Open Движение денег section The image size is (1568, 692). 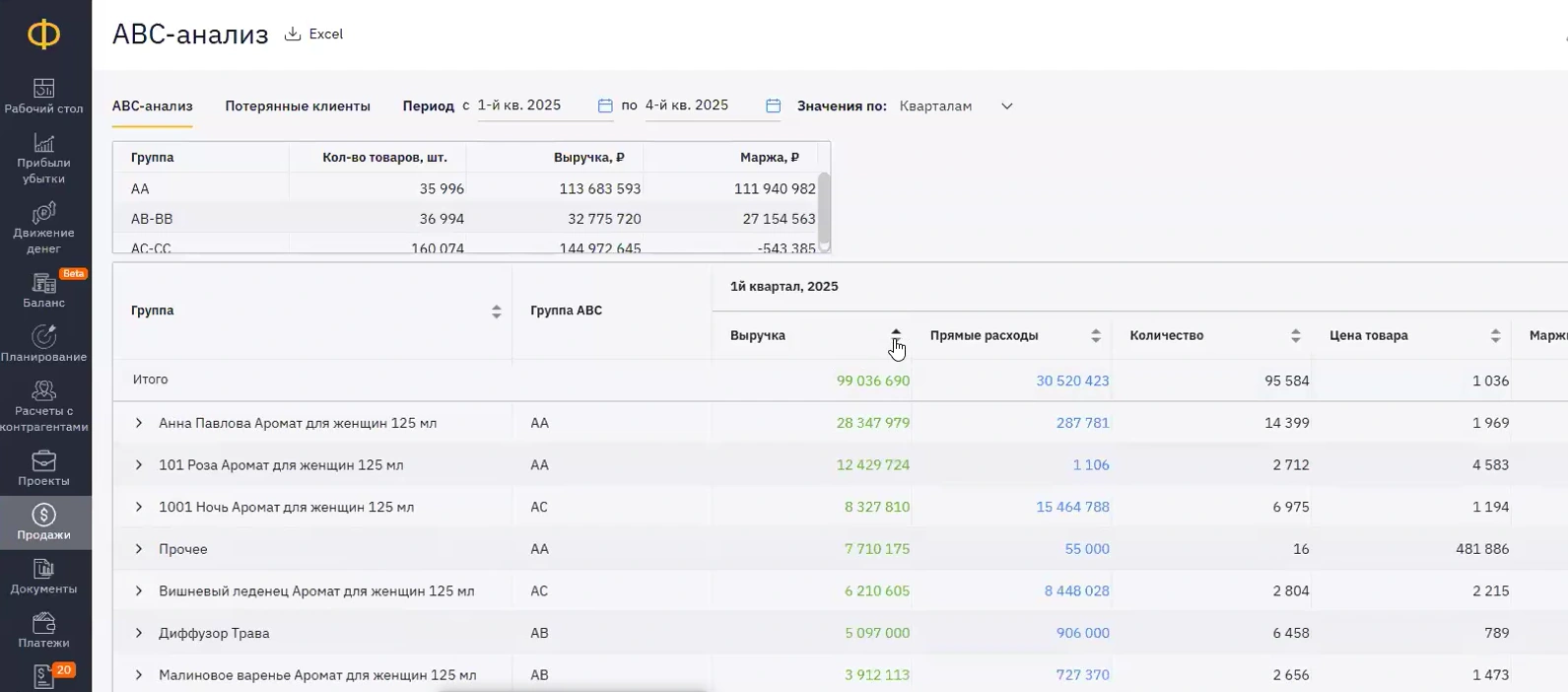(x=43, y=229)
